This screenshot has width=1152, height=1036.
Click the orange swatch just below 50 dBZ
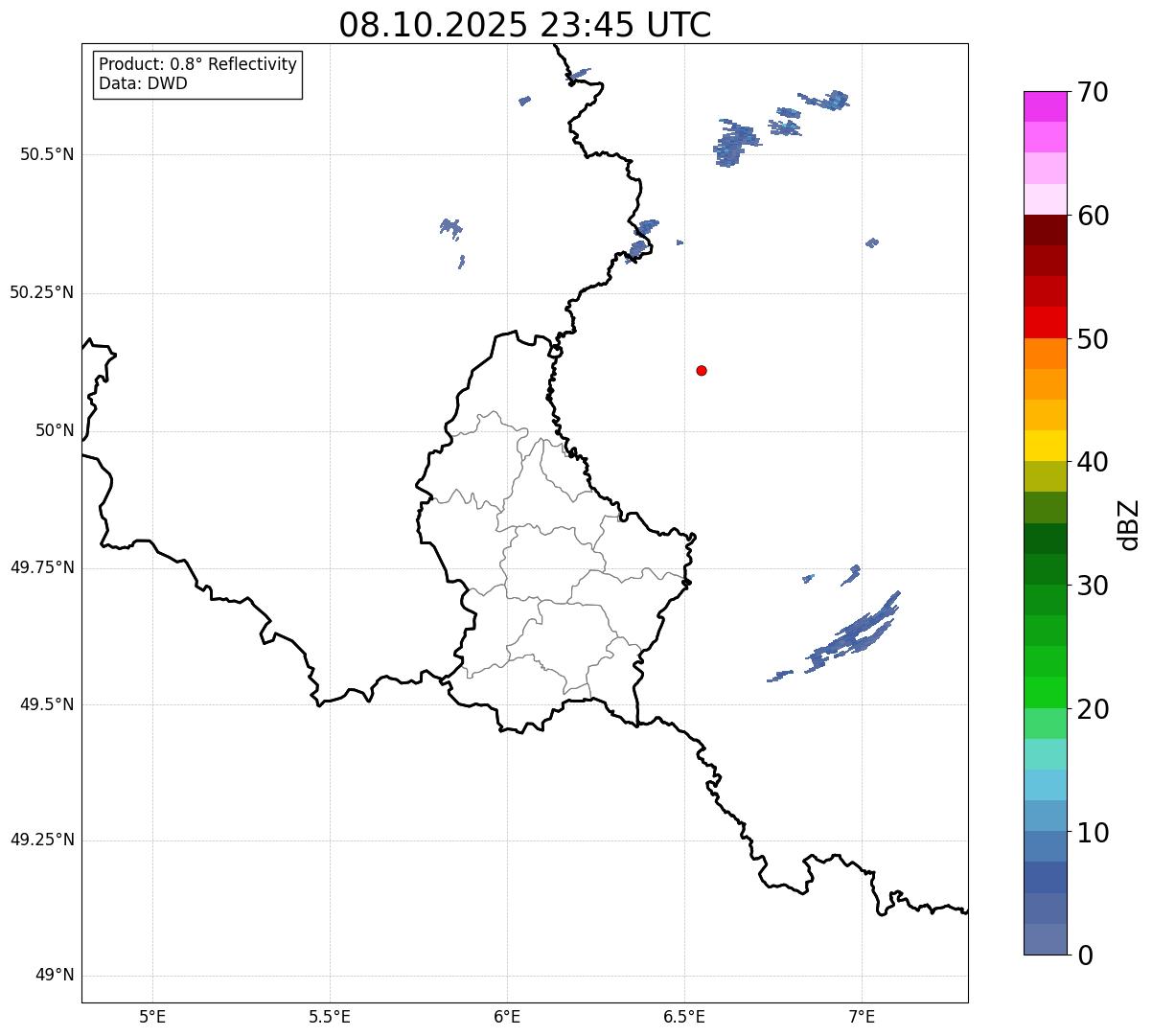coord(1045,354)
